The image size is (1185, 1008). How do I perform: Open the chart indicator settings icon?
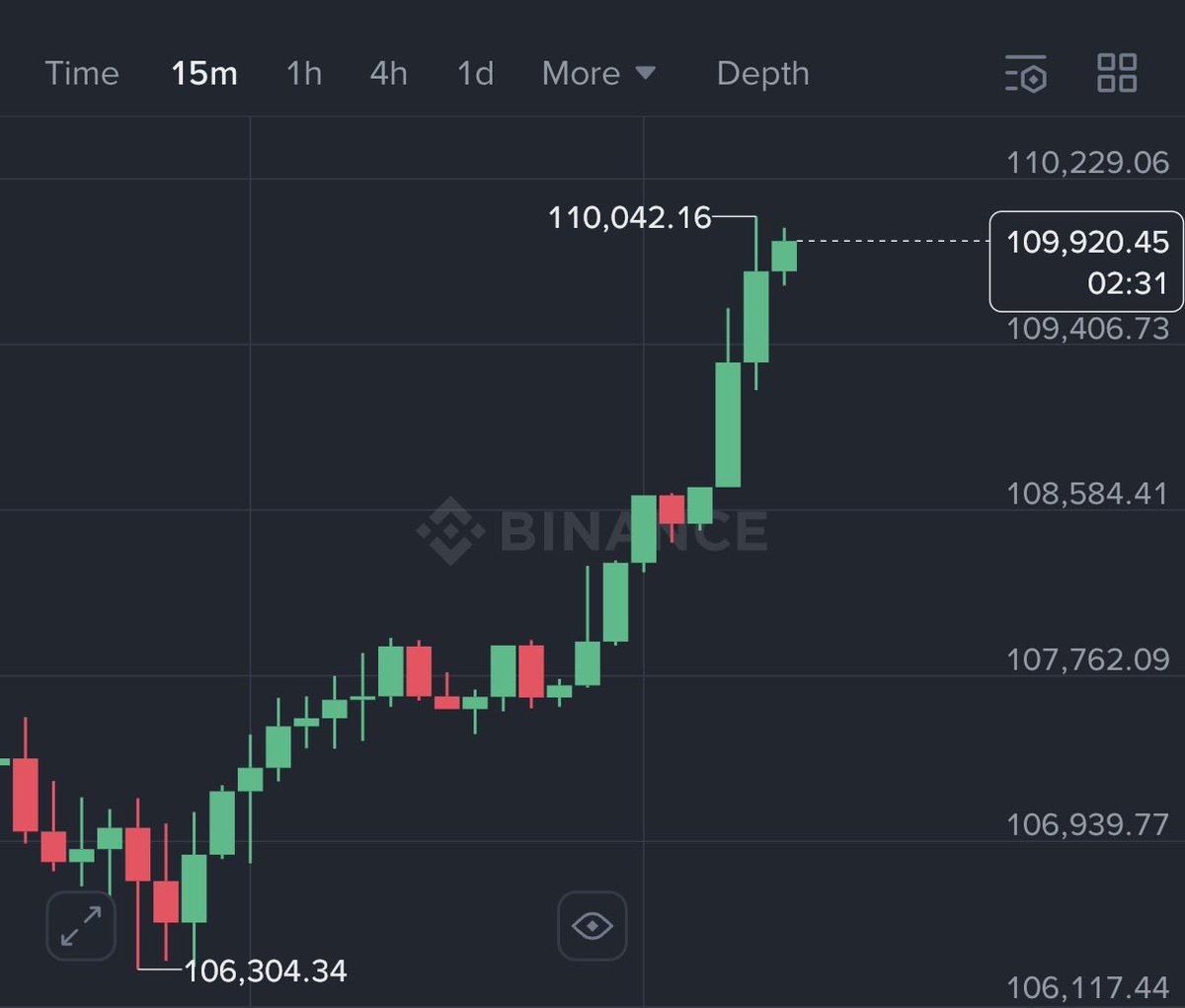click(1026, 74)
